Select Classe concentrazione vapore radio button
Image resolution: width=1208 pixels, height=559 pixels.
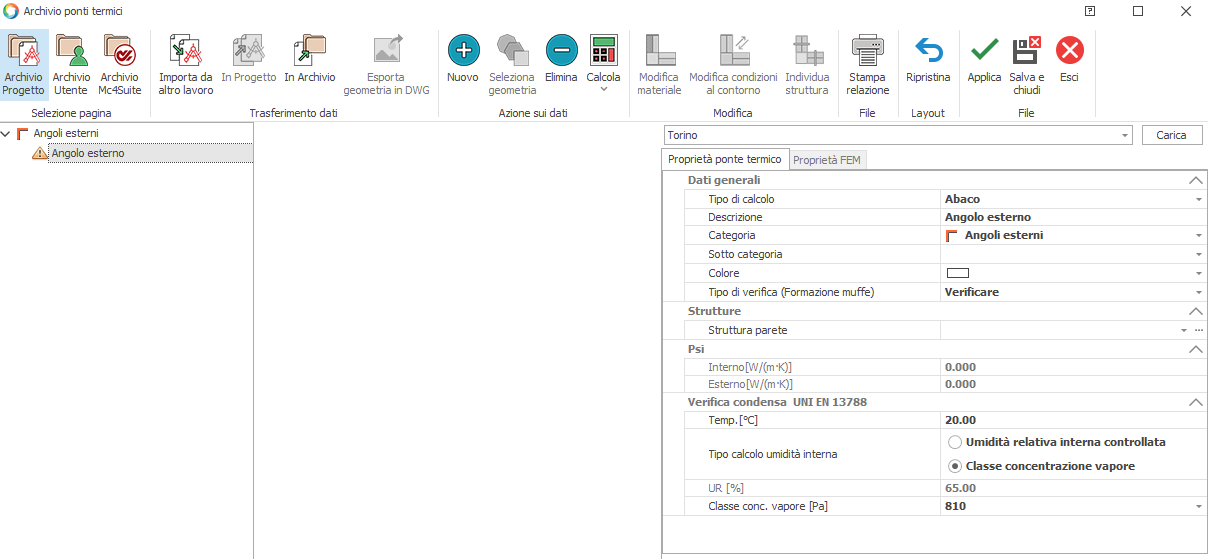point(955,466)
